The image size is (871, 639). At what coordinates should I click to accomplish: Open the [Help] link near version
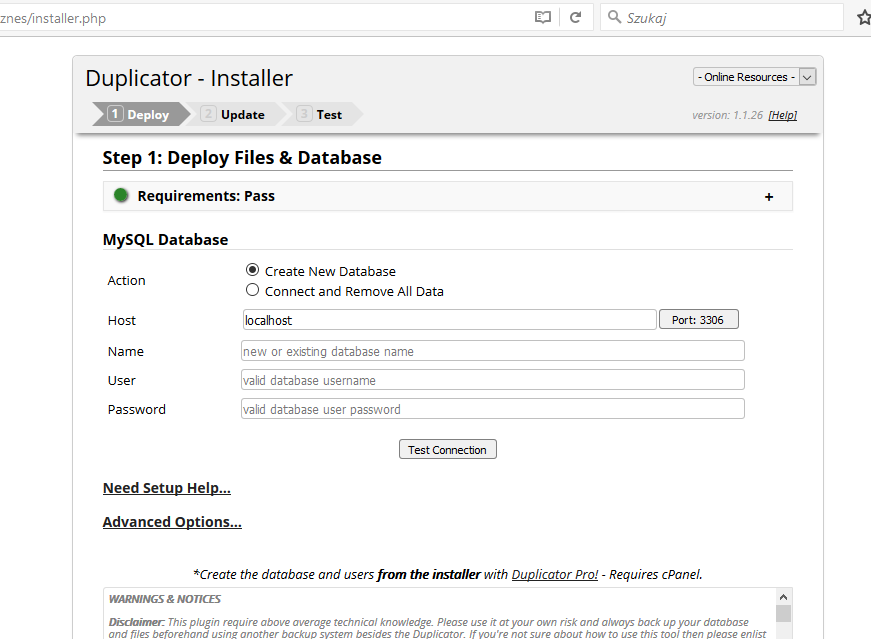pos(783,115)
